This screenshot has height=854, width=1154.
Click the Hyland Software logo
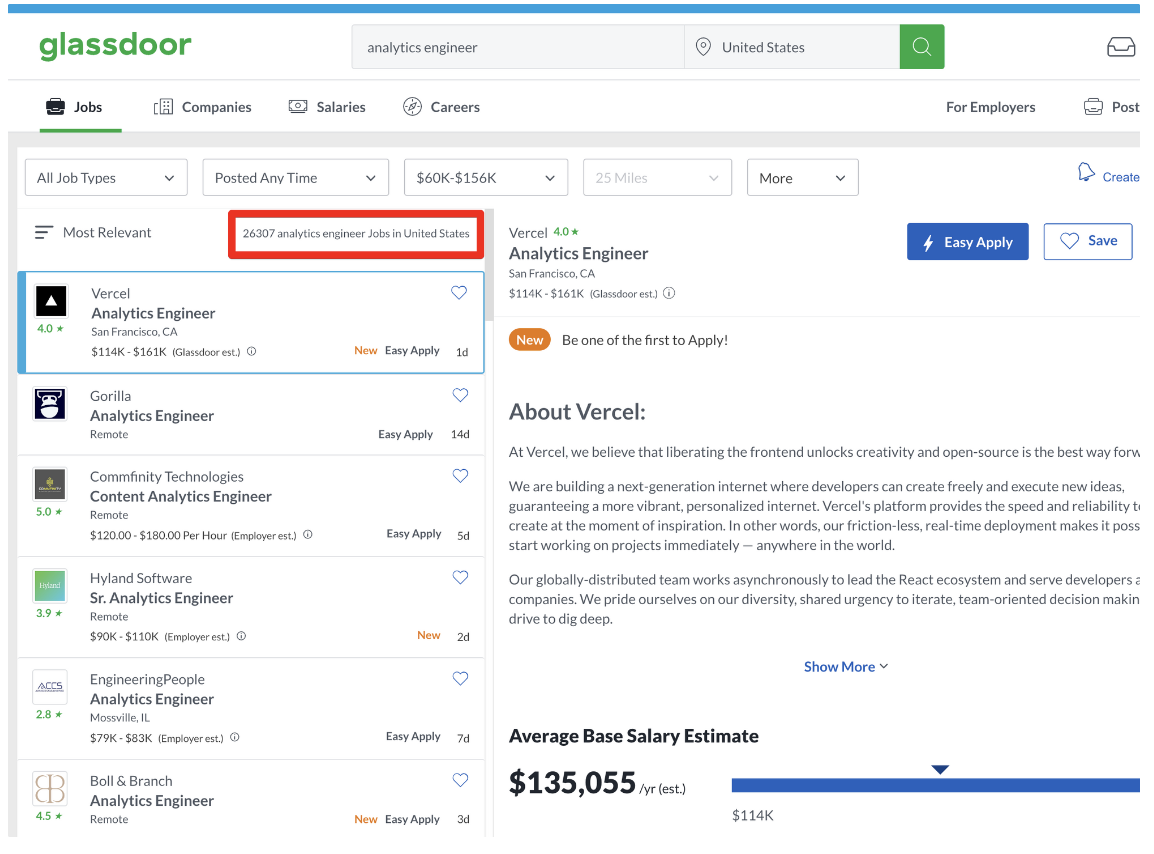pos(50,586)
